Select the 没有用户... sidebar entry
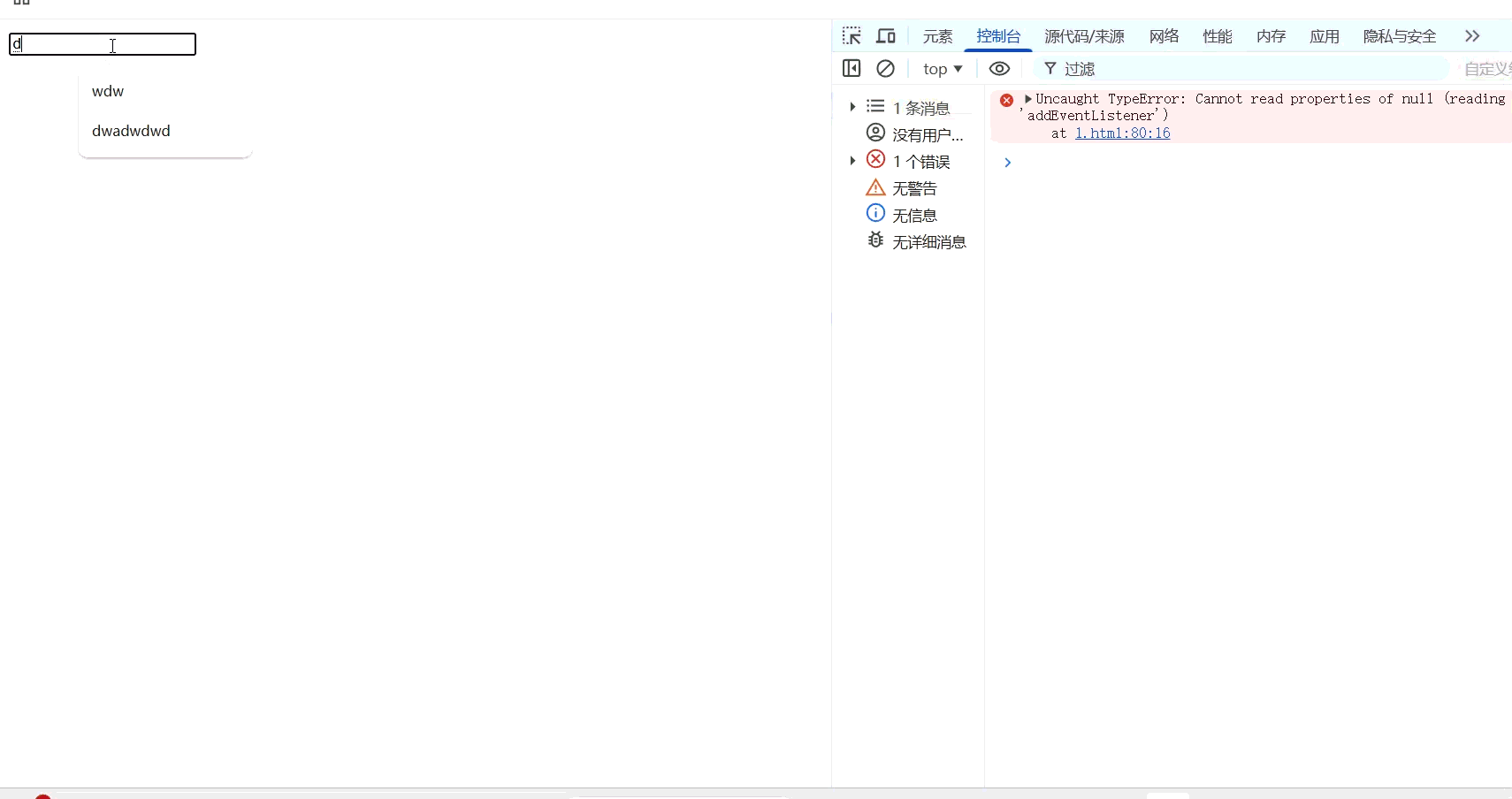Screen dimensions: 1512x799 928,134
